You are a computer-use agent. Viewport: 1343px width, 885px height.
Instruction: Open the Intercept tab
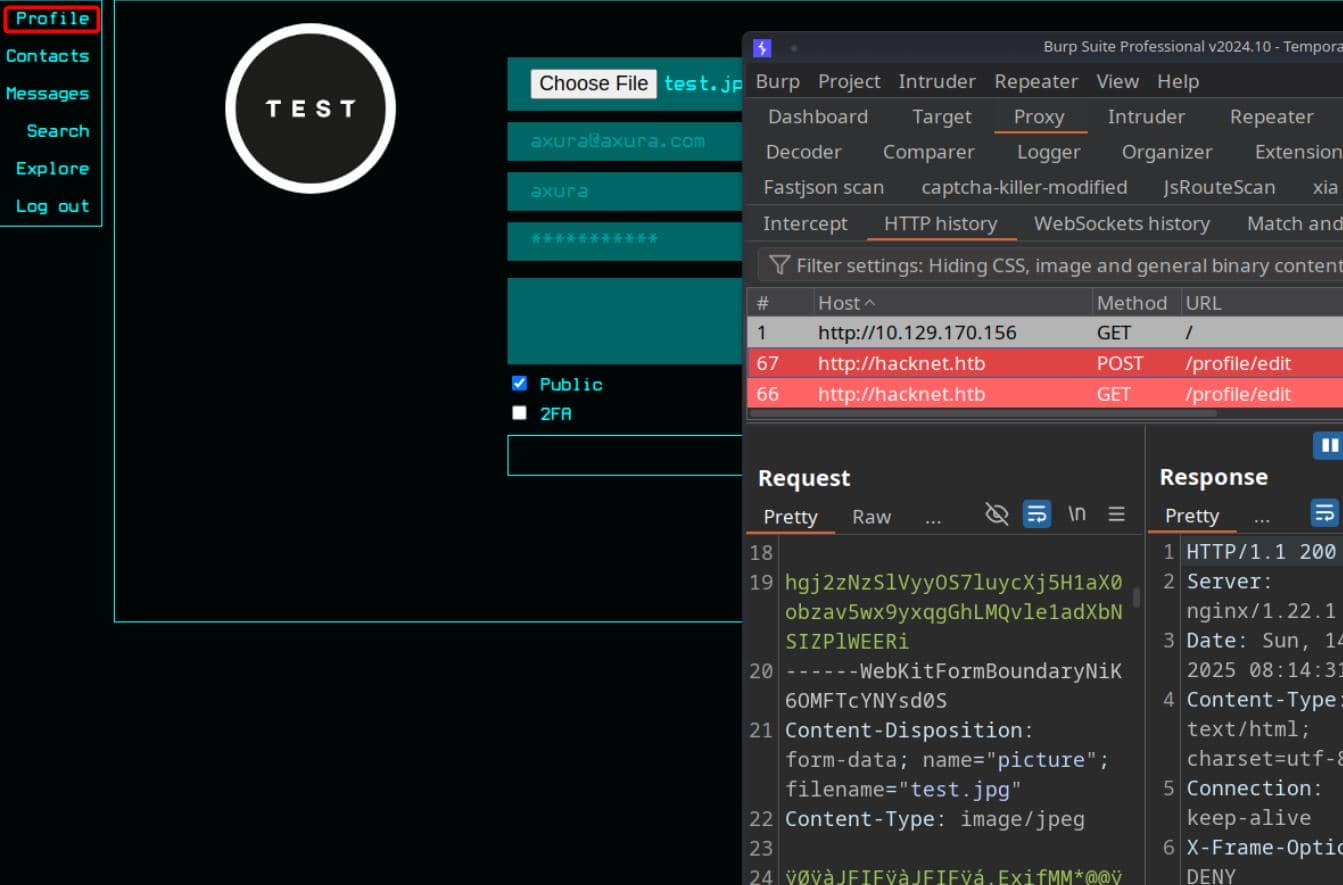point(804,223)
